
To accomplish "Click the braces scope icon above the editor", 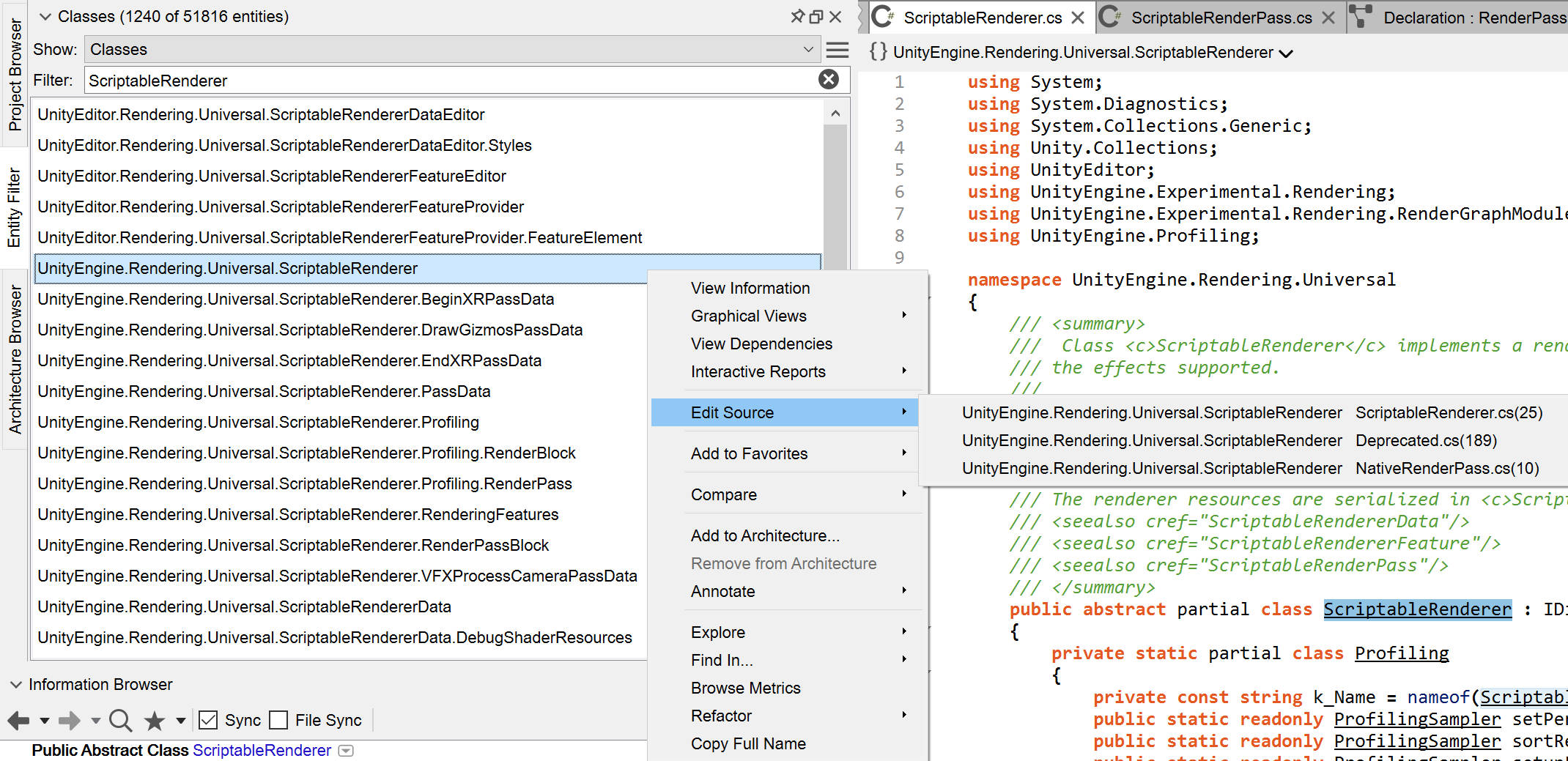I will coord(878,51).
